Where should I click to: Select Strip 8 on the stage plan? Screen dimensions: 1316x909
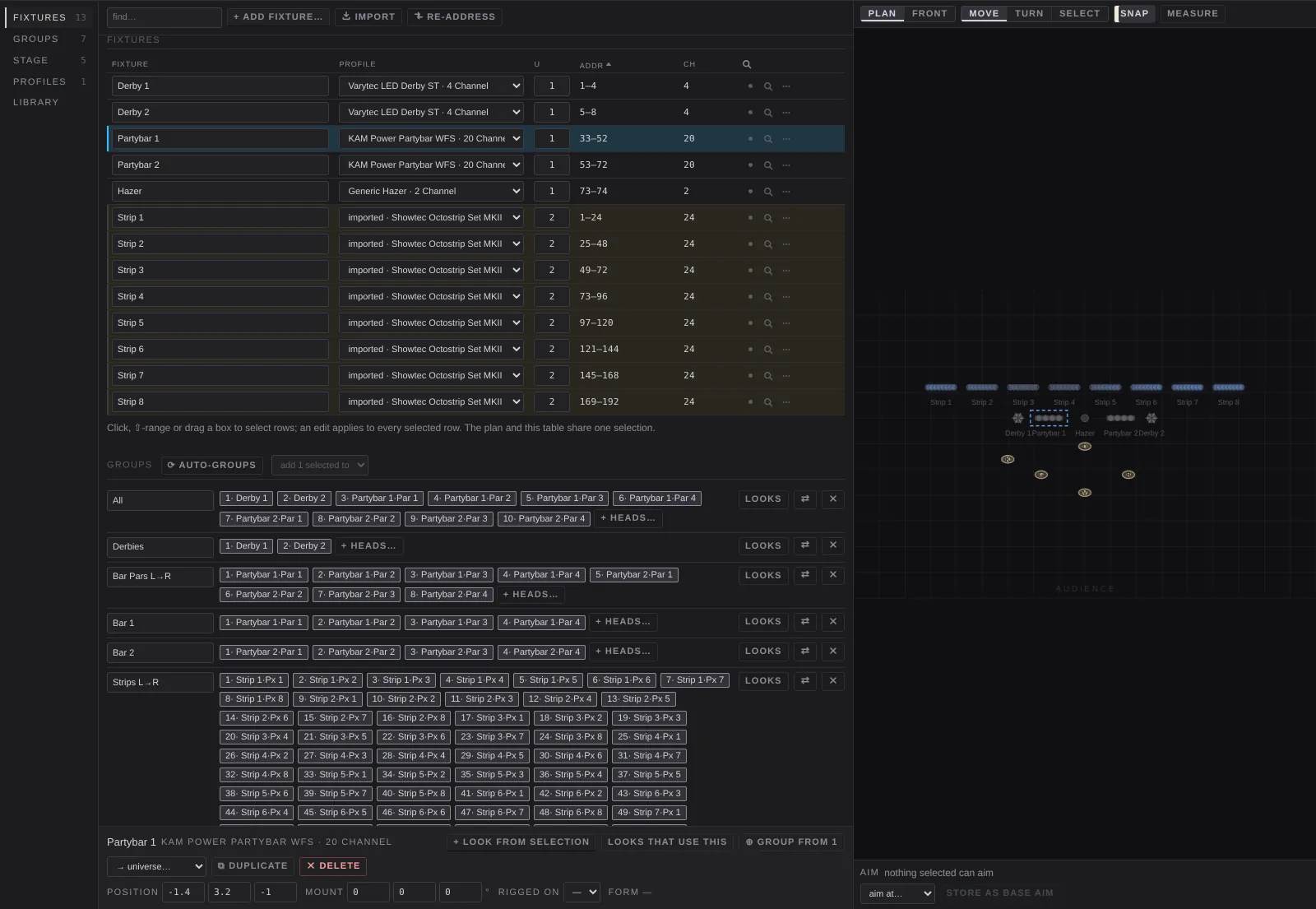tap(1228, 387)
